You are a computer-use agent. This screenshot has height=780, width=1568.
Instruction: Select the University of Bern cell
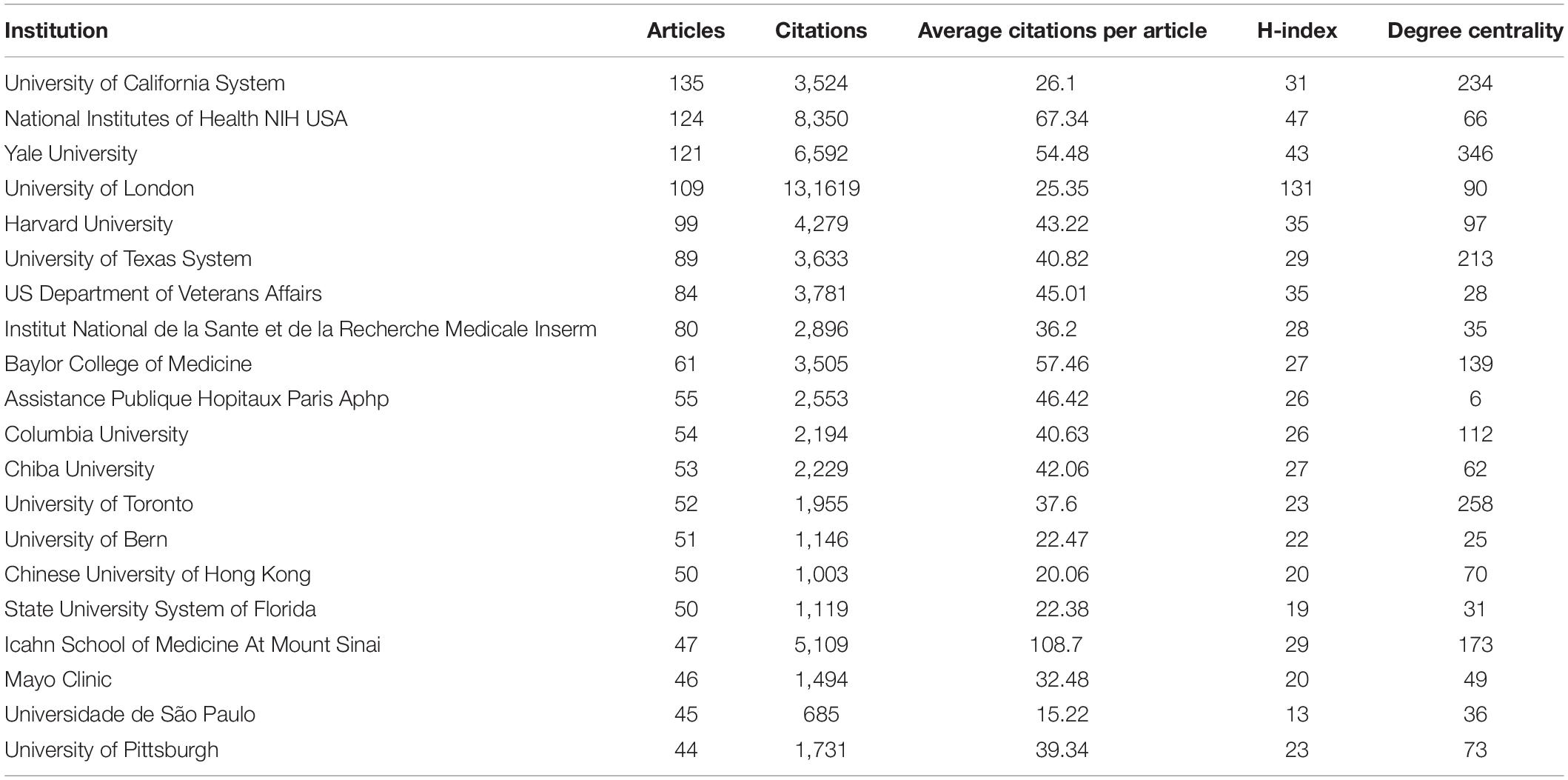click(x=86, y=539)
